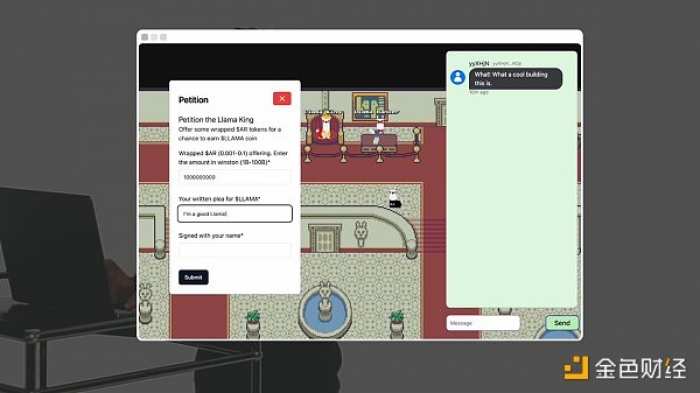This screenshot has height=393, width=700.
Task: Click the yyXHjN username in chat
Action: [x=479, y=63]
